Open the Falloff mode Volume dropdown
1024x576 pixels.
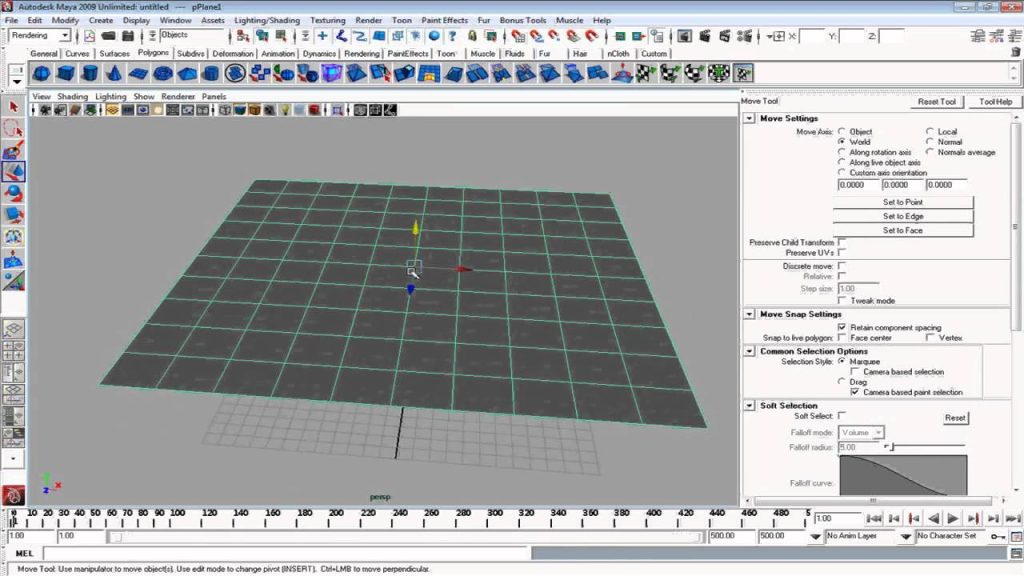tap(861, 432)
